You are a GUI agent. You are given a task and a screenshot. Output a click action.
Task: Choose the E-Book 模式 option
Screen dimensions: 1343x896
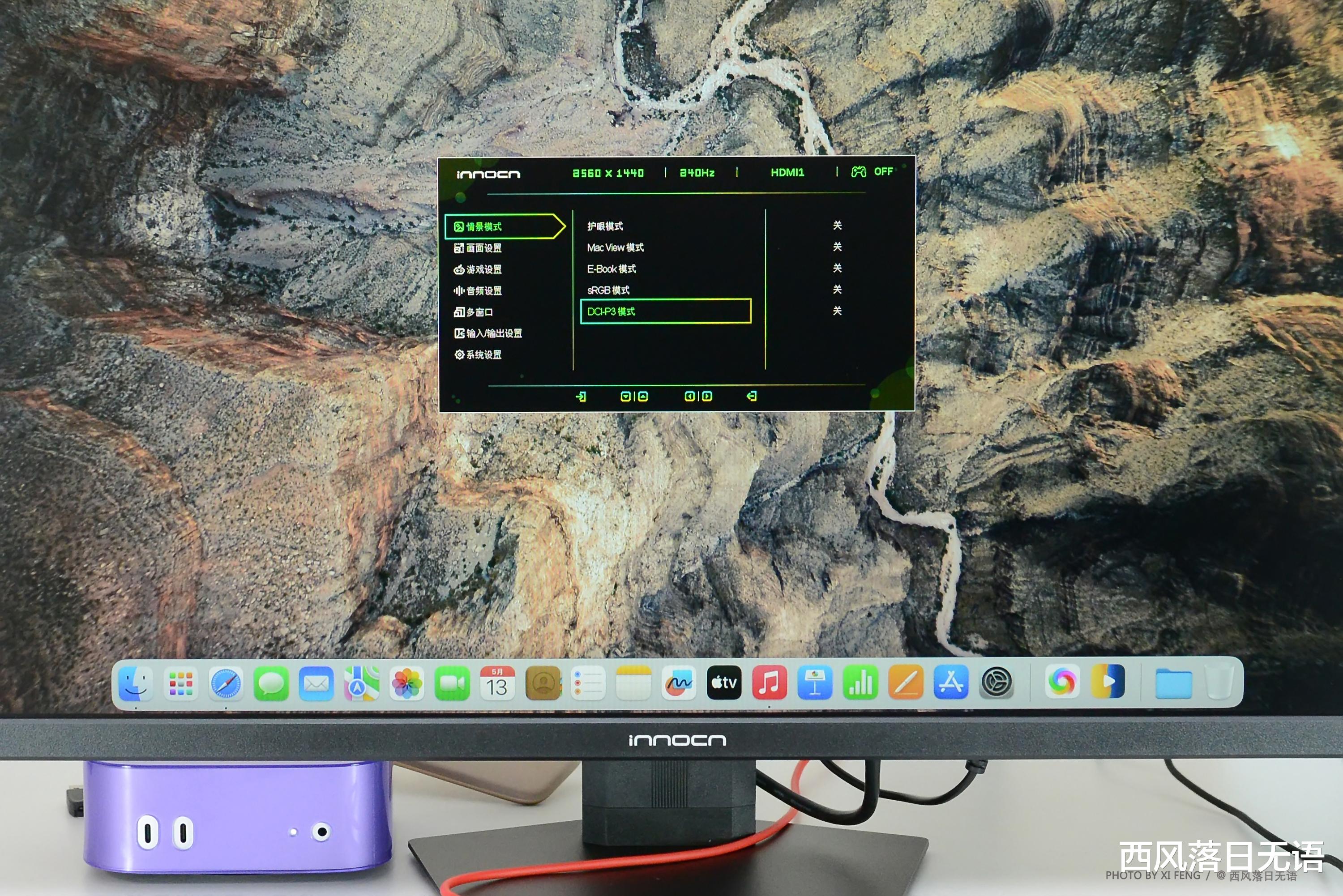612,269
